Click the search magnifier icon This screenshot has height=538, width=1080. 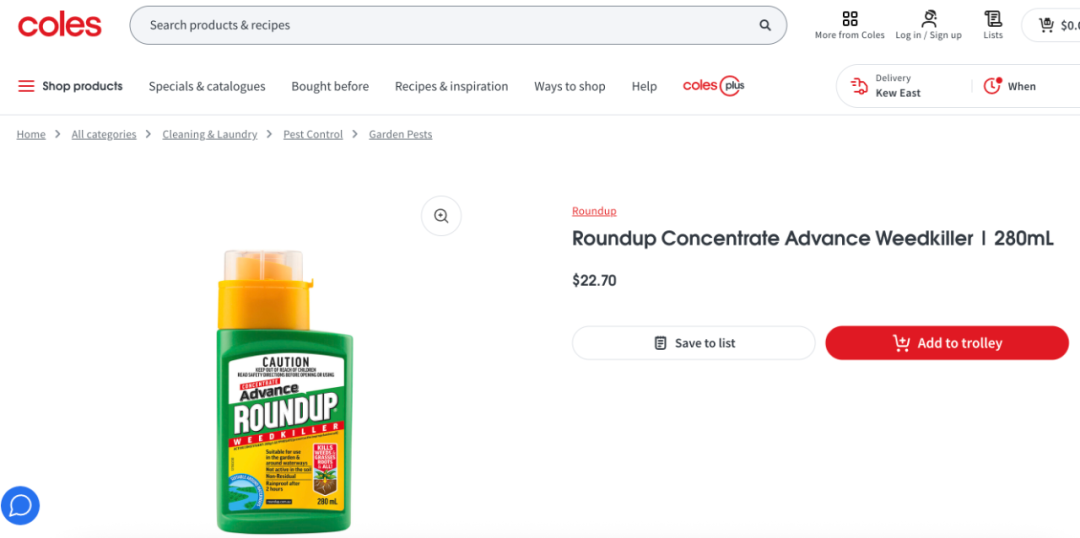click(x=765, y=26)
